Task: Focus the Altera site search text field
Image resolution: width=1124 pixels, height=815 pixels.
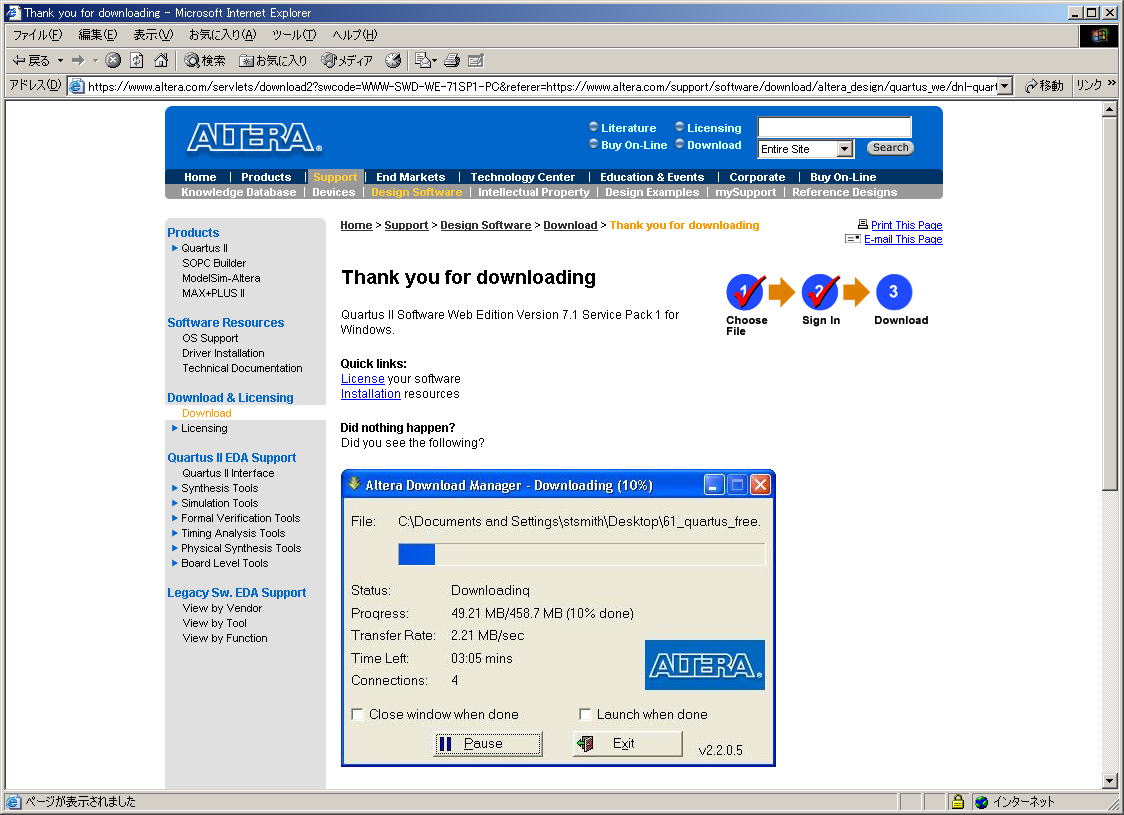Action: tap(834, 127)
